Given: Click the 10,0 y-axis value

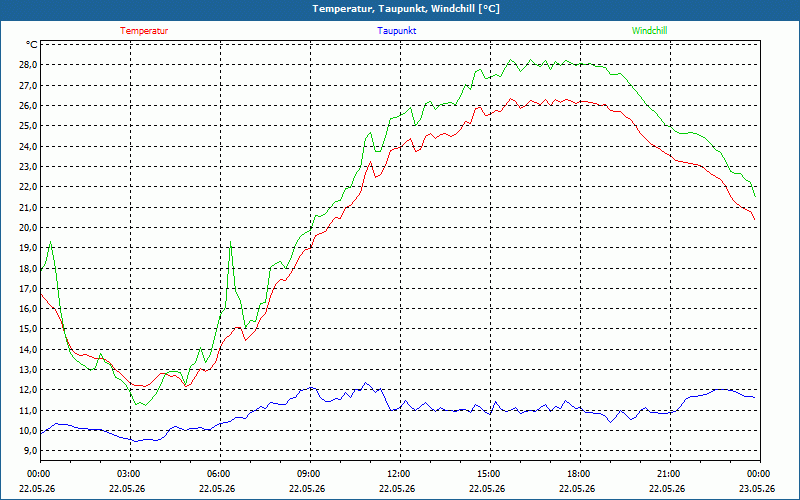Looking at the screenshot, I should click(29, 431).
